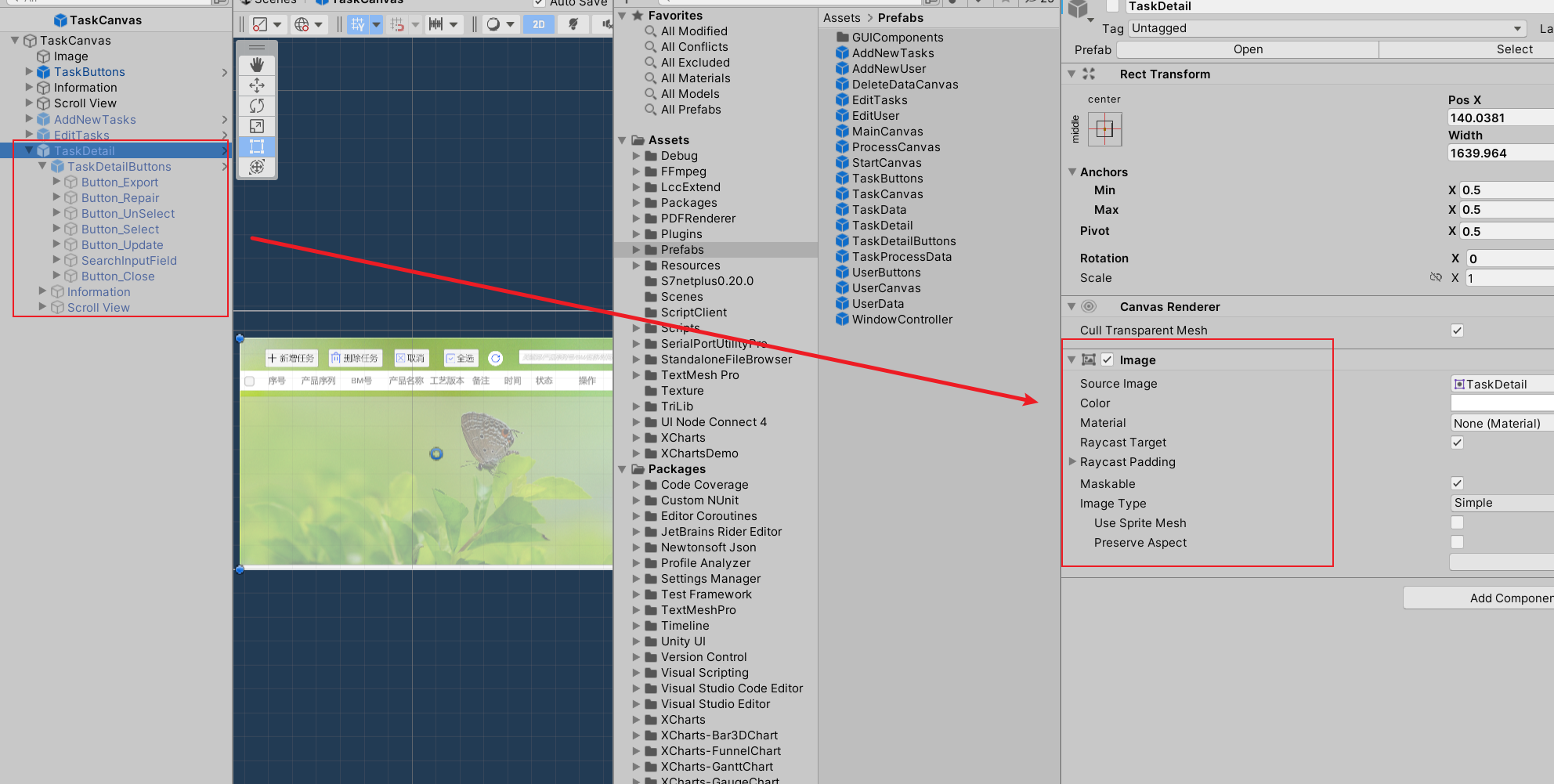1554x784 pixels.
Task: Click Assets in the breadcrumb path
Action: [842, 17]
